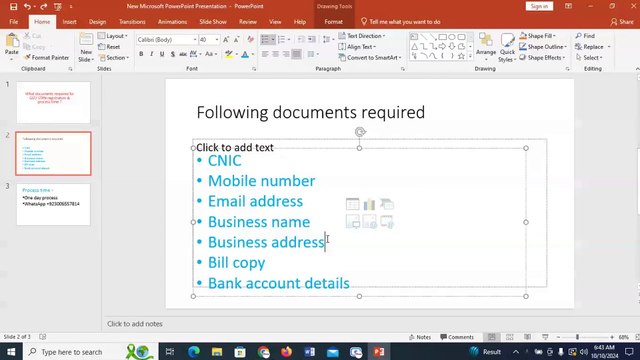
Task: Decrease font size
Action: (236, 40)
